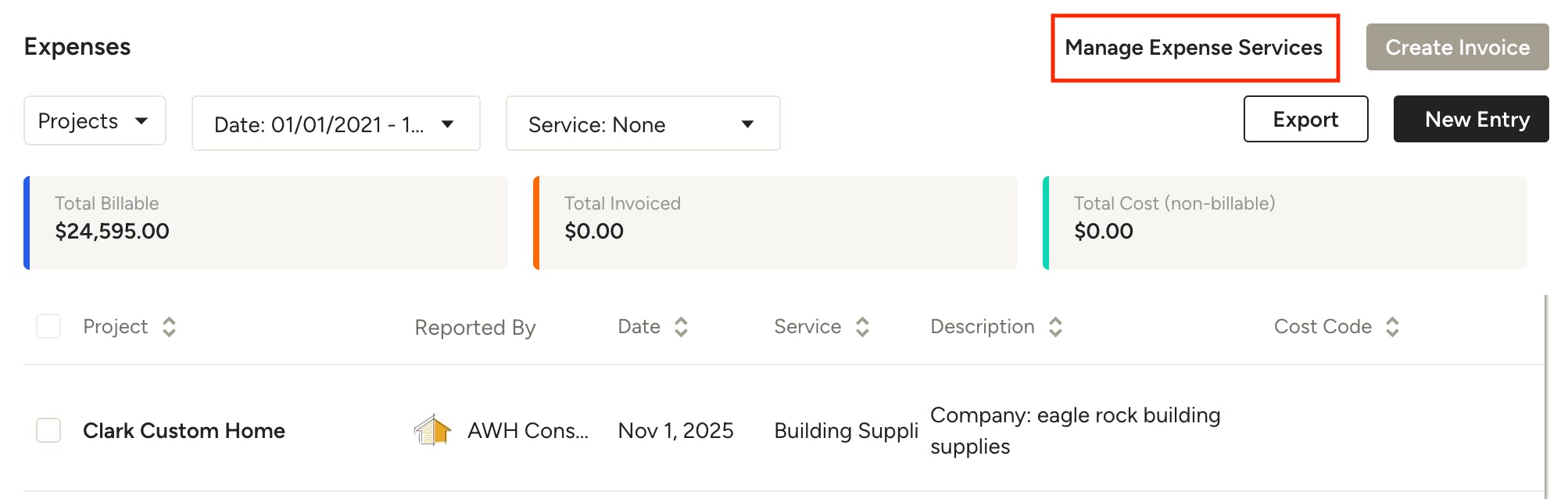
Task: Select the Total Invoiced summary card
Action: (x=775, y=223)
